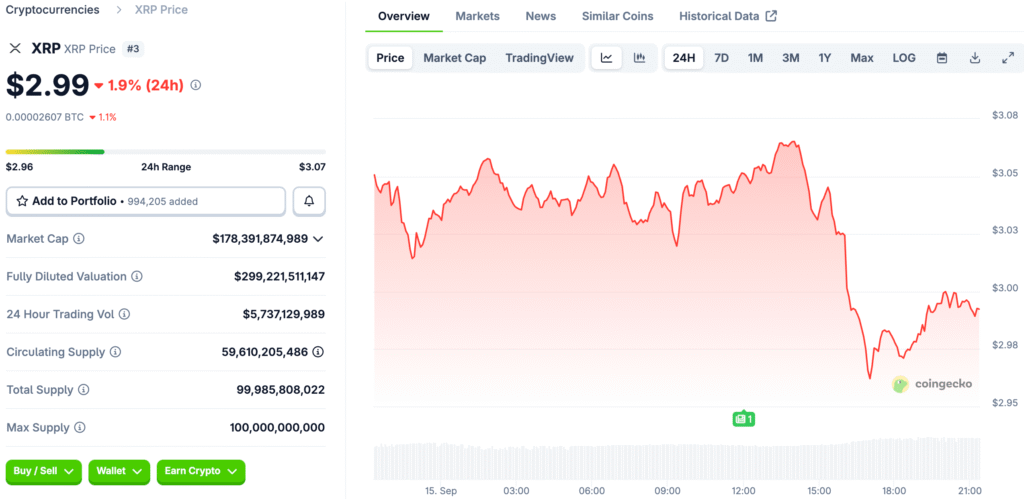Image resolution: width=1024 pixels, height=499 pixels.
Task: Select the TradingView chart toggle
Action: pos(539,58)
